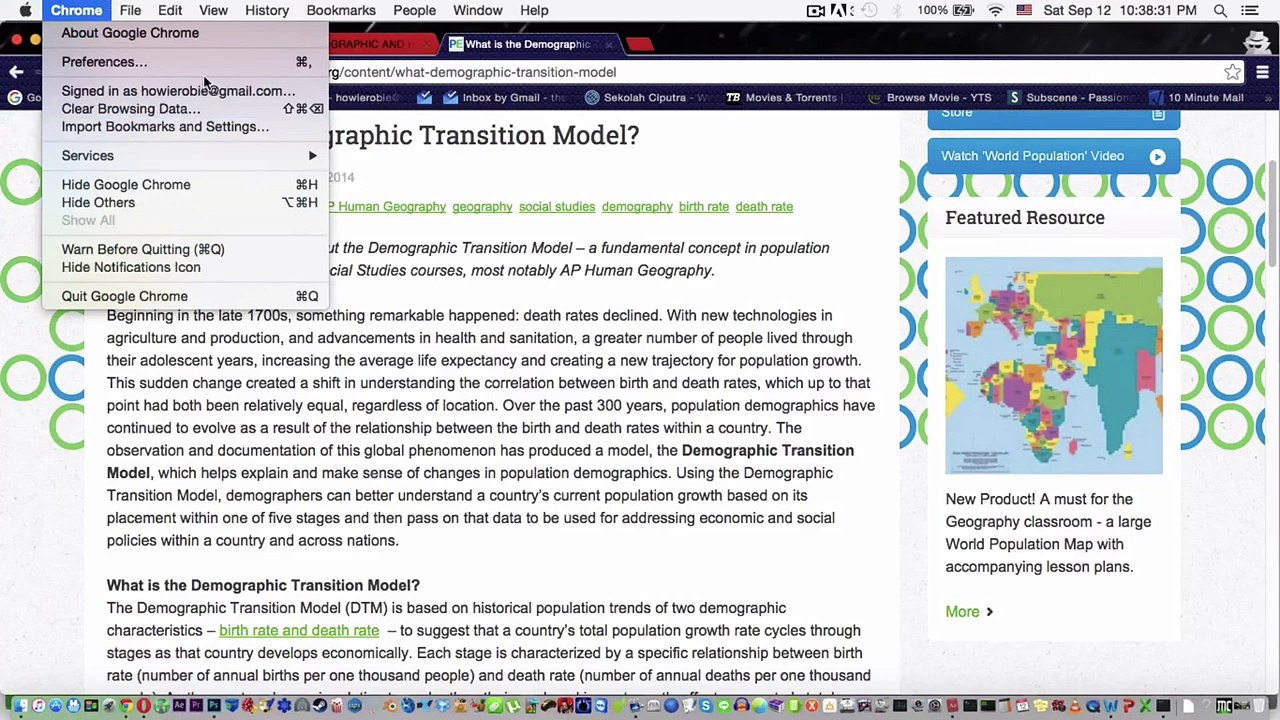Click the 'geography' tag link
Image resolution: width=1280 pixels, height=720 pixels.
(x=482, y=206)
